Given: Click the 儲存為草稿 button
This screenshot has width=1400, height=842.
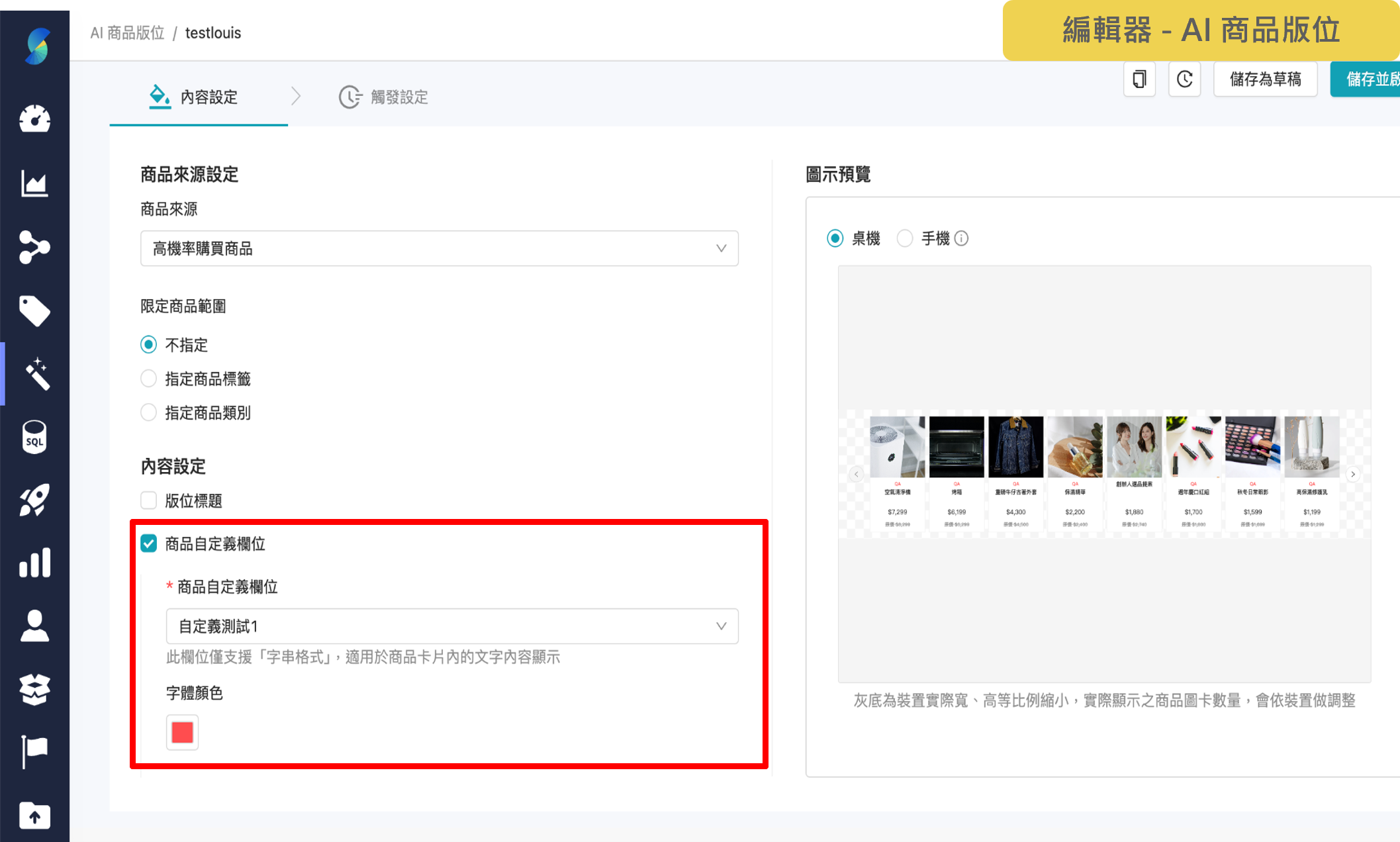Looking at the screenshot, I should [1265, 79].
